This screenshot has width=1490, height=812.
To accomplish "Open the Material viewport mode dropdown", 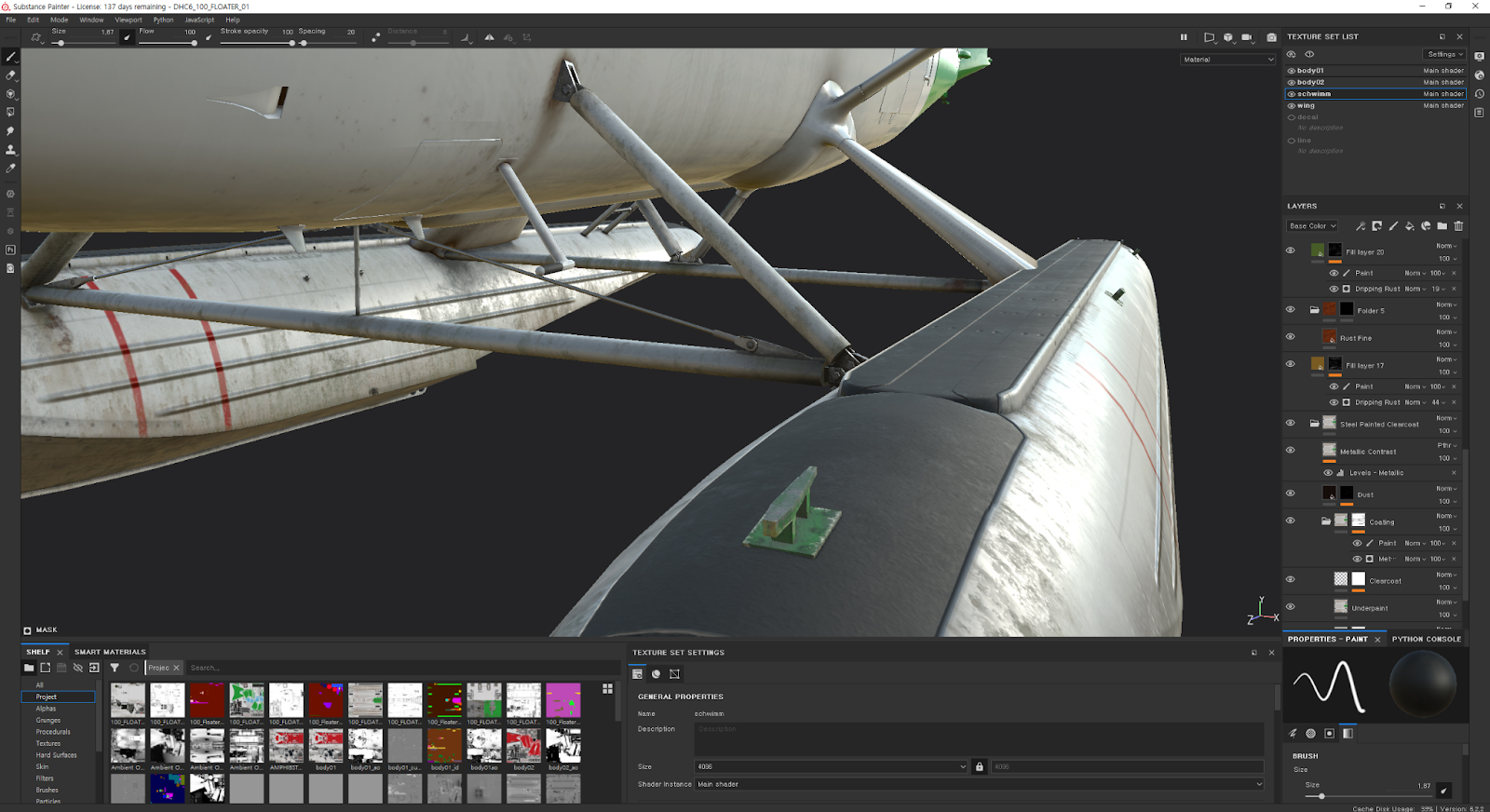I will 1227,60.
